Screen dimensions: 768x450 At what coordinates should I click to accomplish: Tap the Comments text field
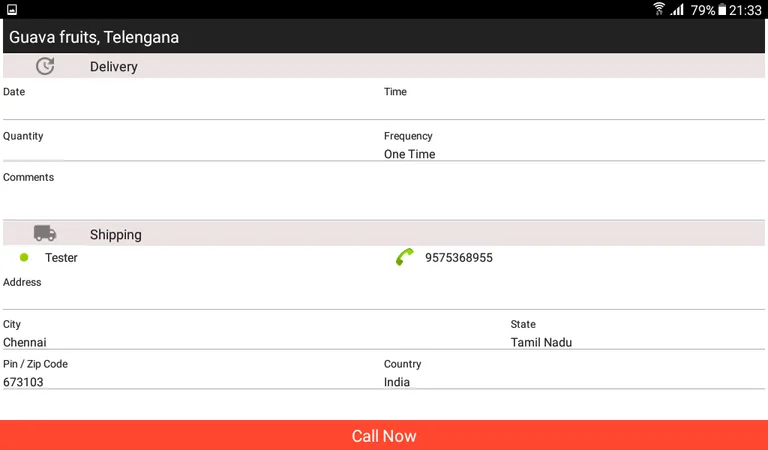(383, 200)
